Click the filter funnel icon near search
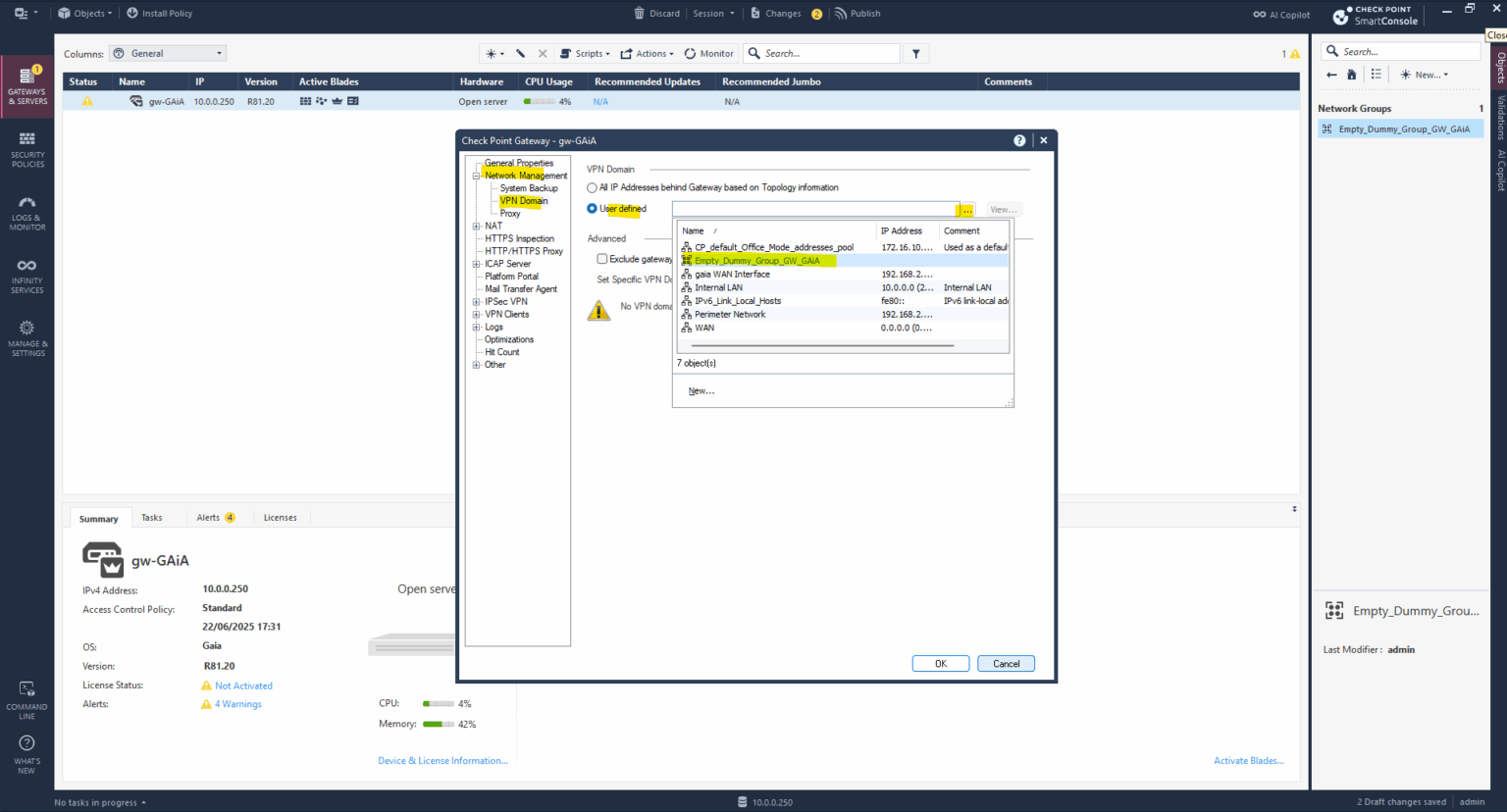The width and height of the screenshot is (1507, 812). (914, 53)
